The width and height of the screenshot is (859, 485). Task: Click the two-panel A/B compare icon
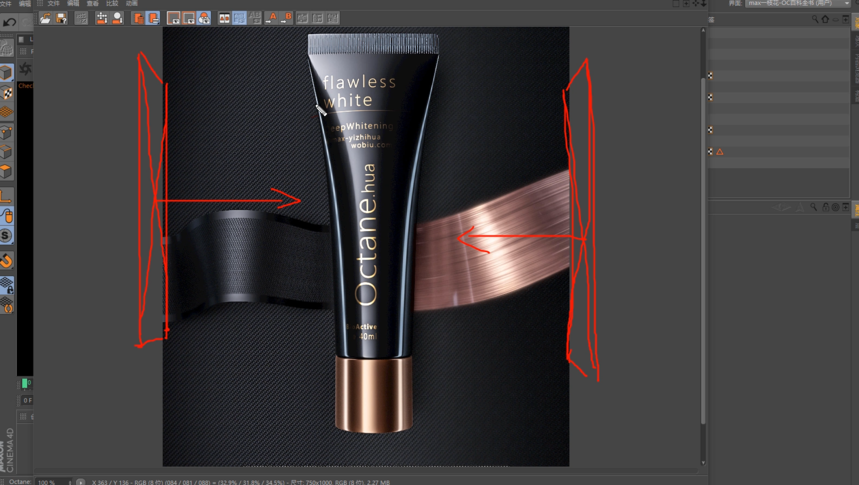224,18
